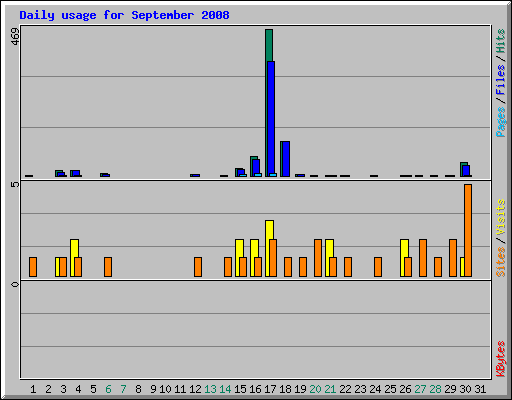The width and height of the screenshot is (512, 400).
Task: Click the orange Sites bar for day 12
Action: point(198,267)
